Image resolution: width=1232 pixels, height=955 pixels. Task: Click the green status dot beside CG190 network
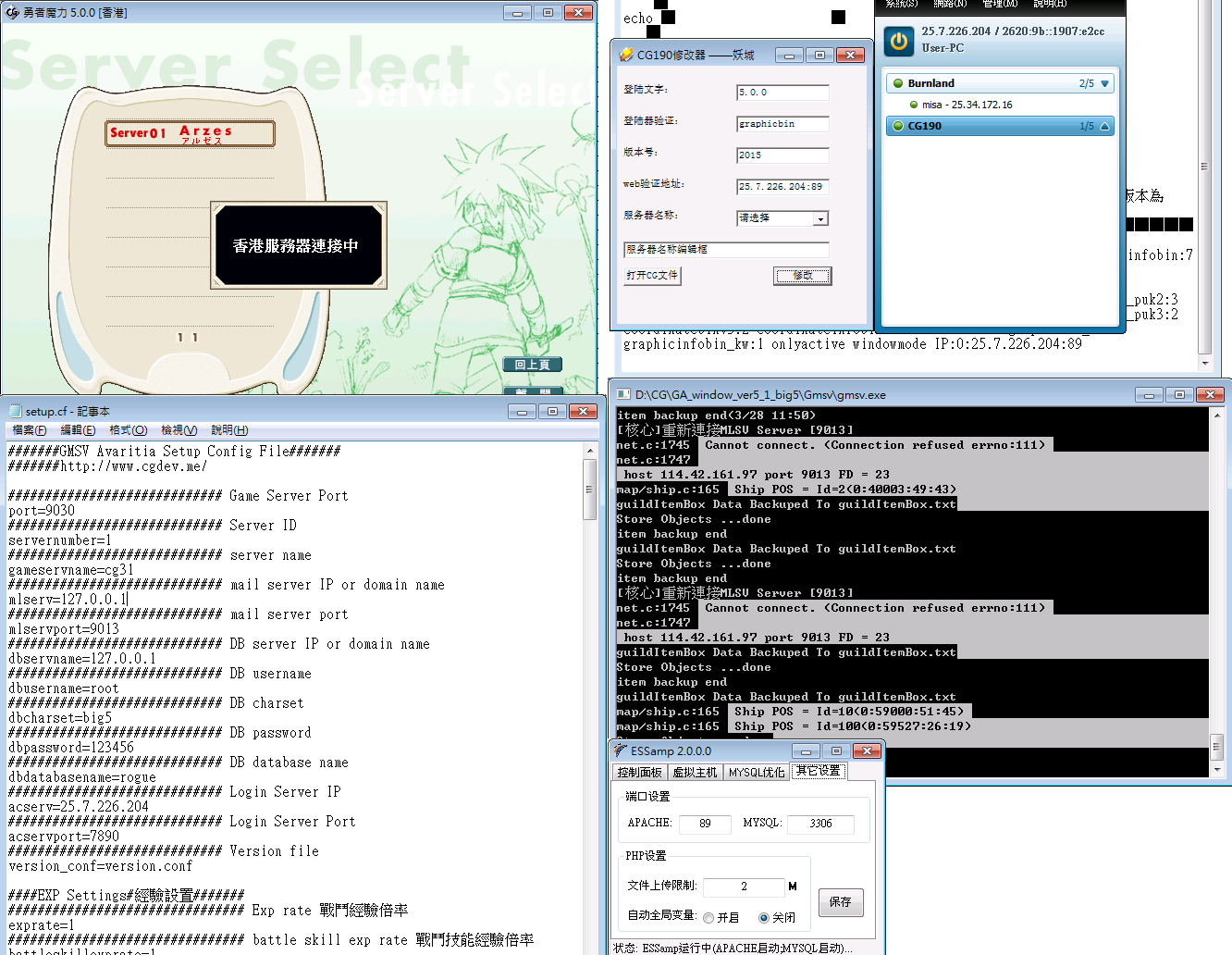coord(897,126)
